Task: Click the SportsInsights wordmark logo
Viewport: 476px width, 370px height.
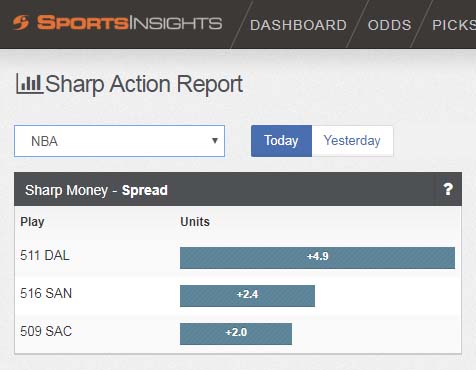Action: pos(129,23)
